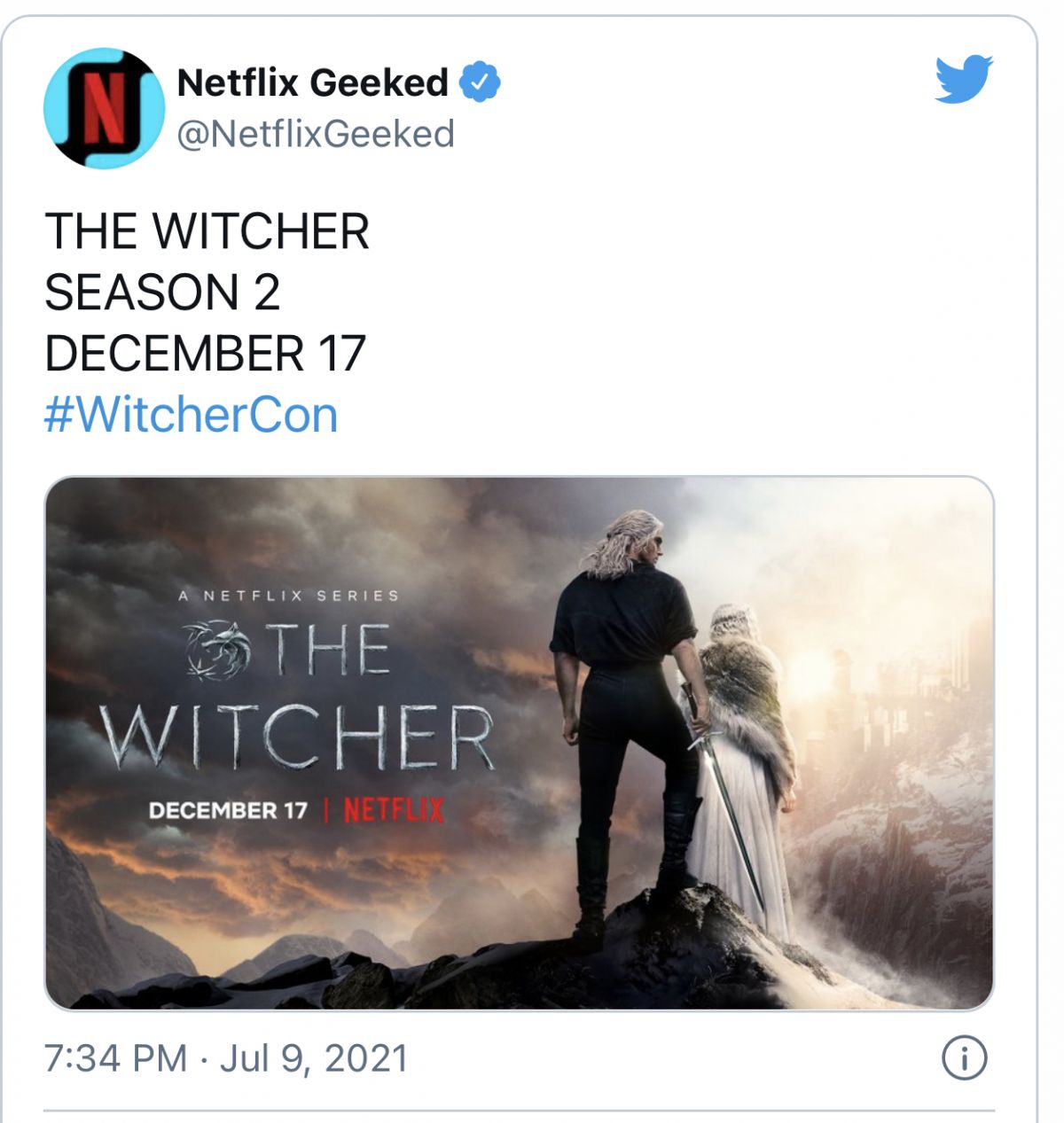
Task: Click the Netflix Geeked profile avatar
Action: (105, 108)
